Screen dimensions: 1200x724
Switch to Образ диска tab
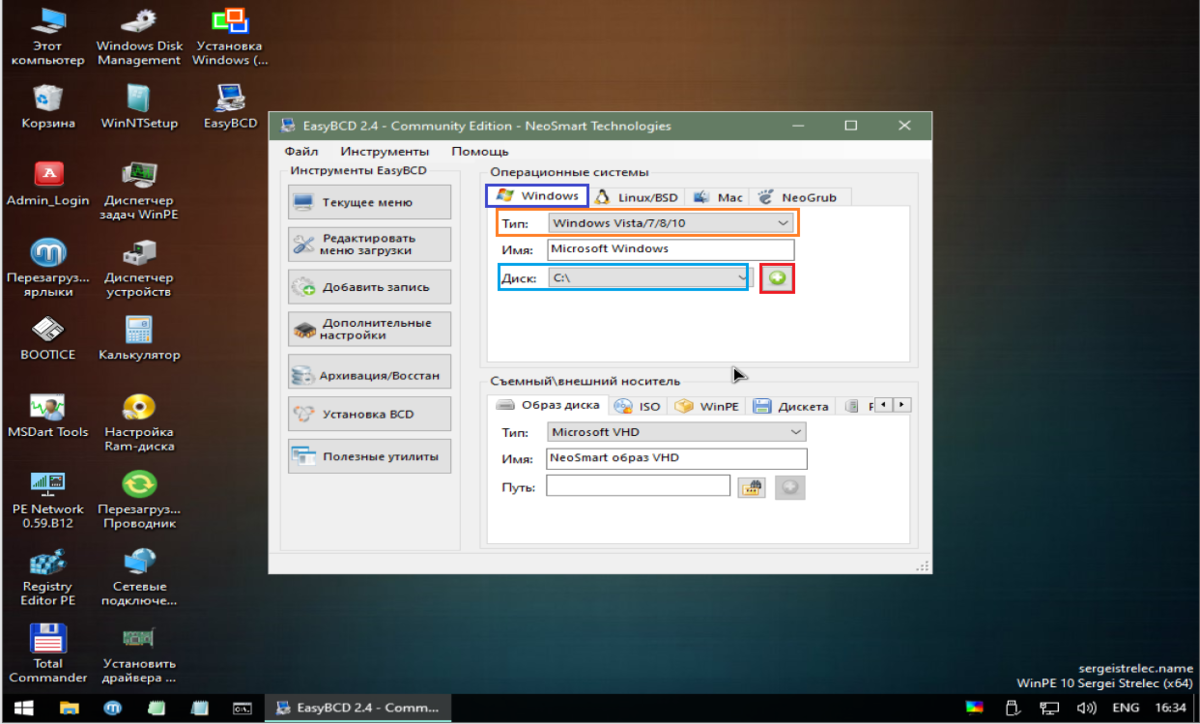coord(548,405)
